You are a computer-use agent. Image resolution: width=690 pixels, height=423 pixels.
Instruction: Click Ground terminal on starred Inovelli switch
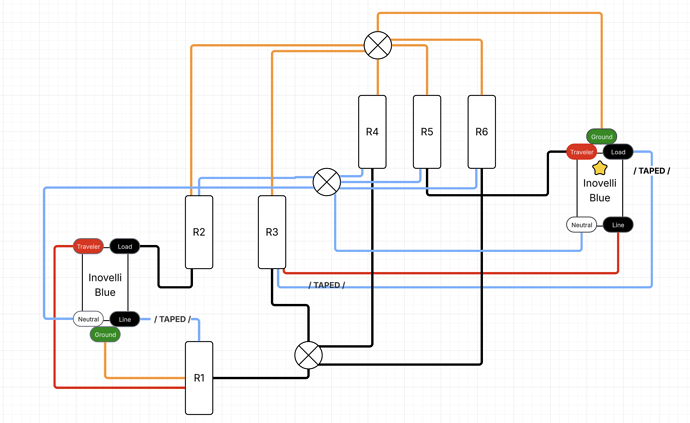click(x=602, y=136)
